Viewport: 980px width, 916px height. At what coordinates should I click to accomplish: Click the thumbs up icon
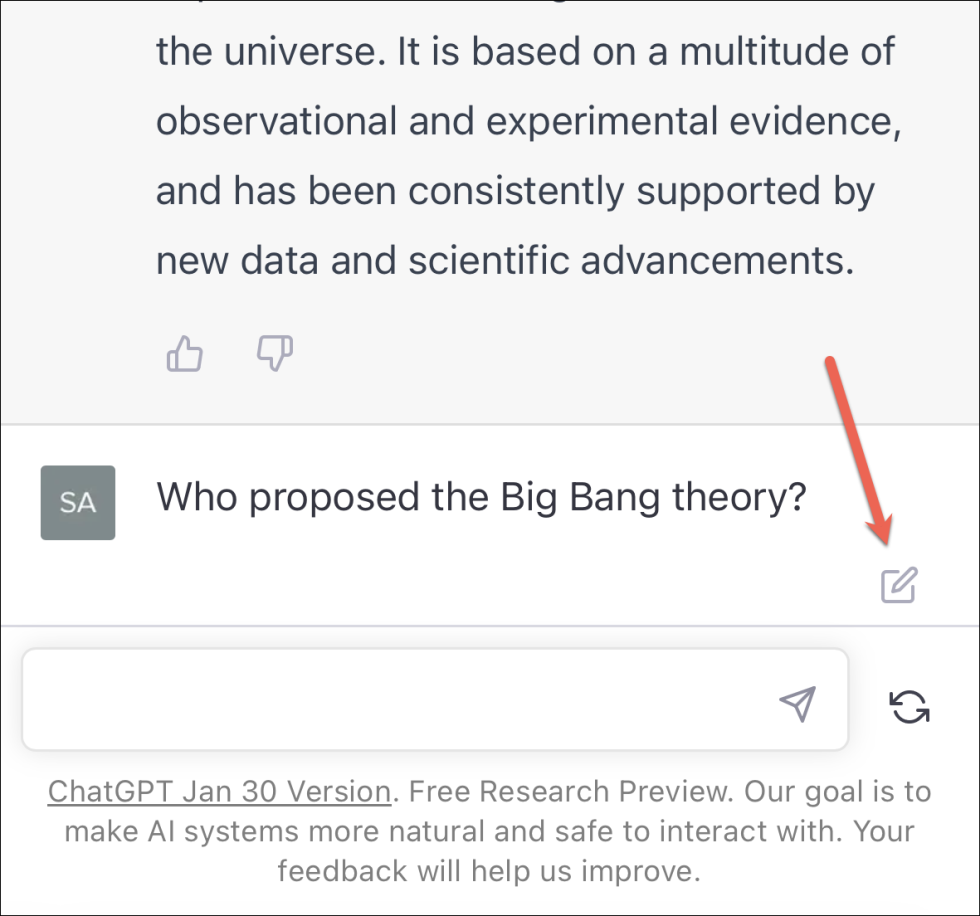click(185, 353)
